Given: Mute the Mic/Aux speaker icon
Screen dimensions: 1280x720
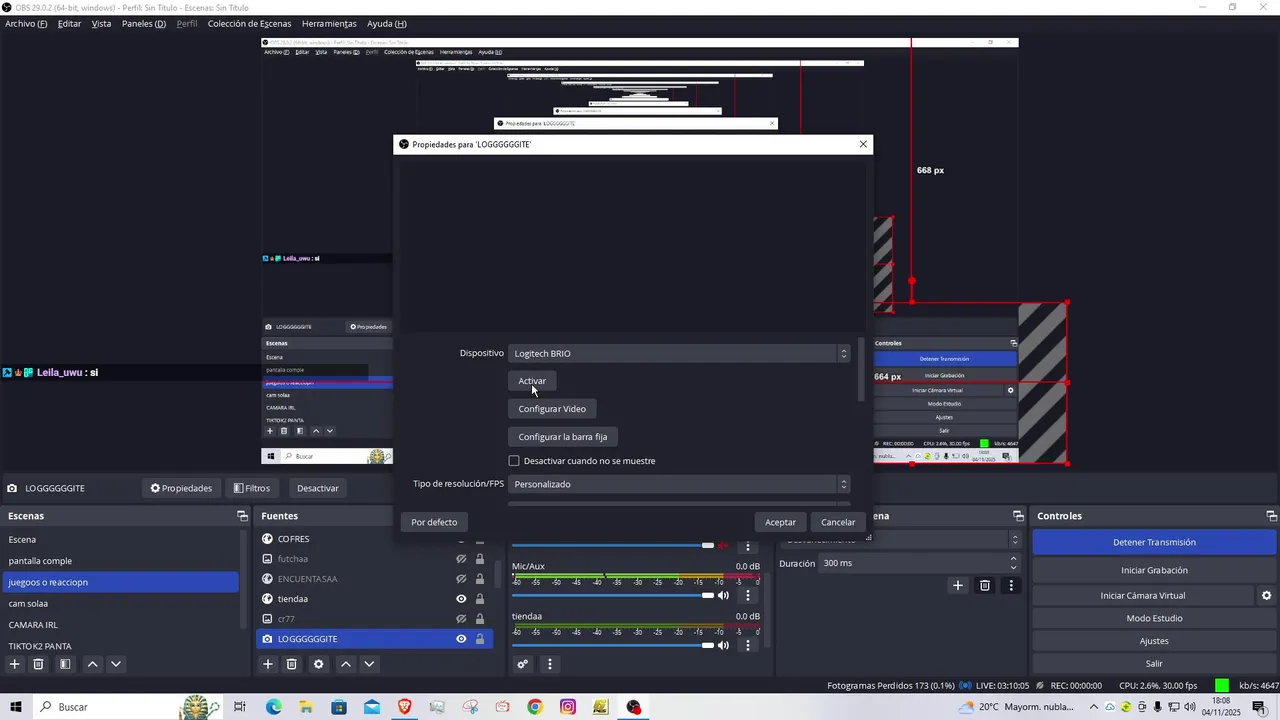Looking at the screenshot, I should (x=724, y=595).
